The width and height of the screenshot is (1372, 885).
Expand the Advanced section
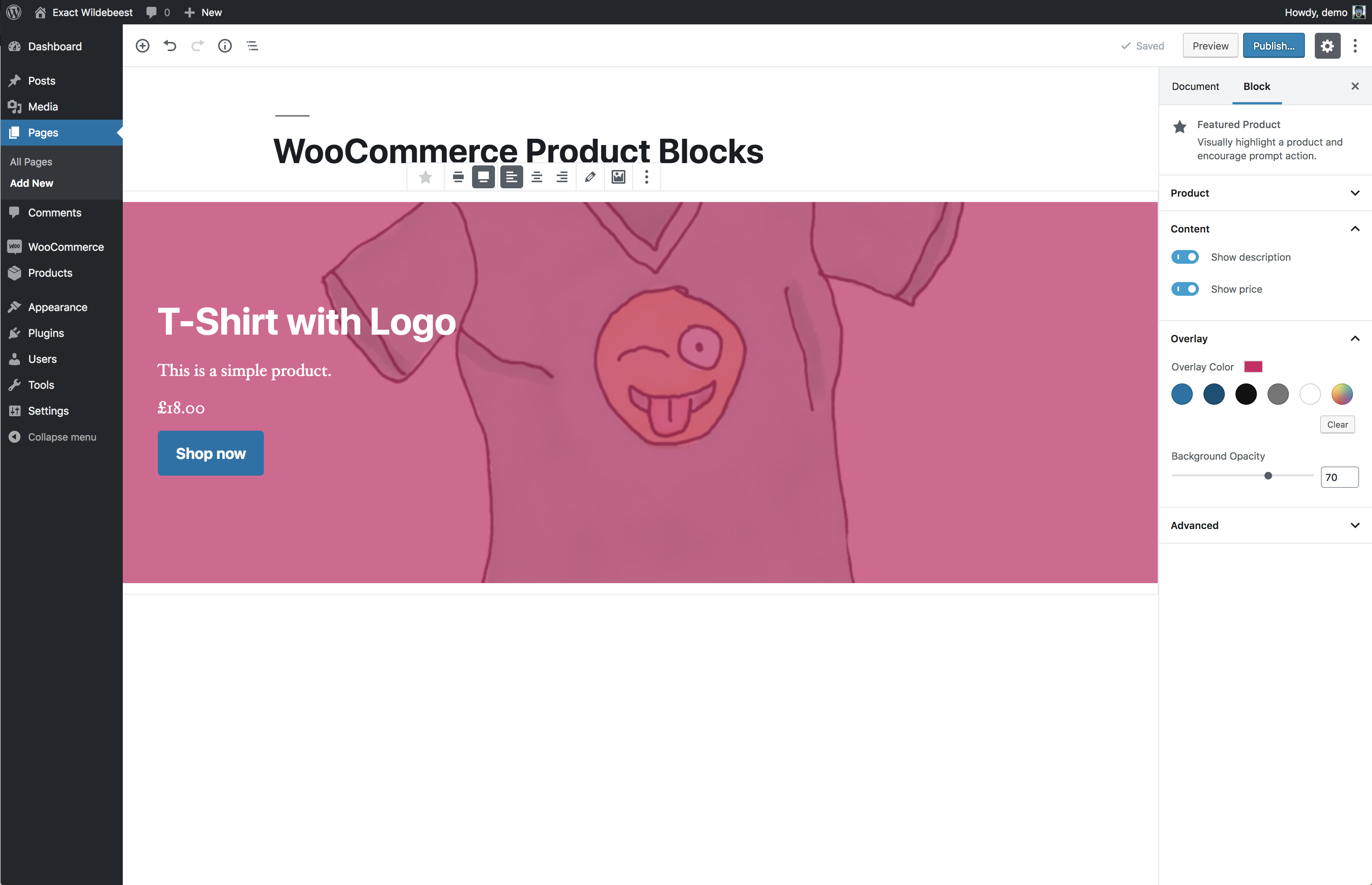tap(1354, 525)
